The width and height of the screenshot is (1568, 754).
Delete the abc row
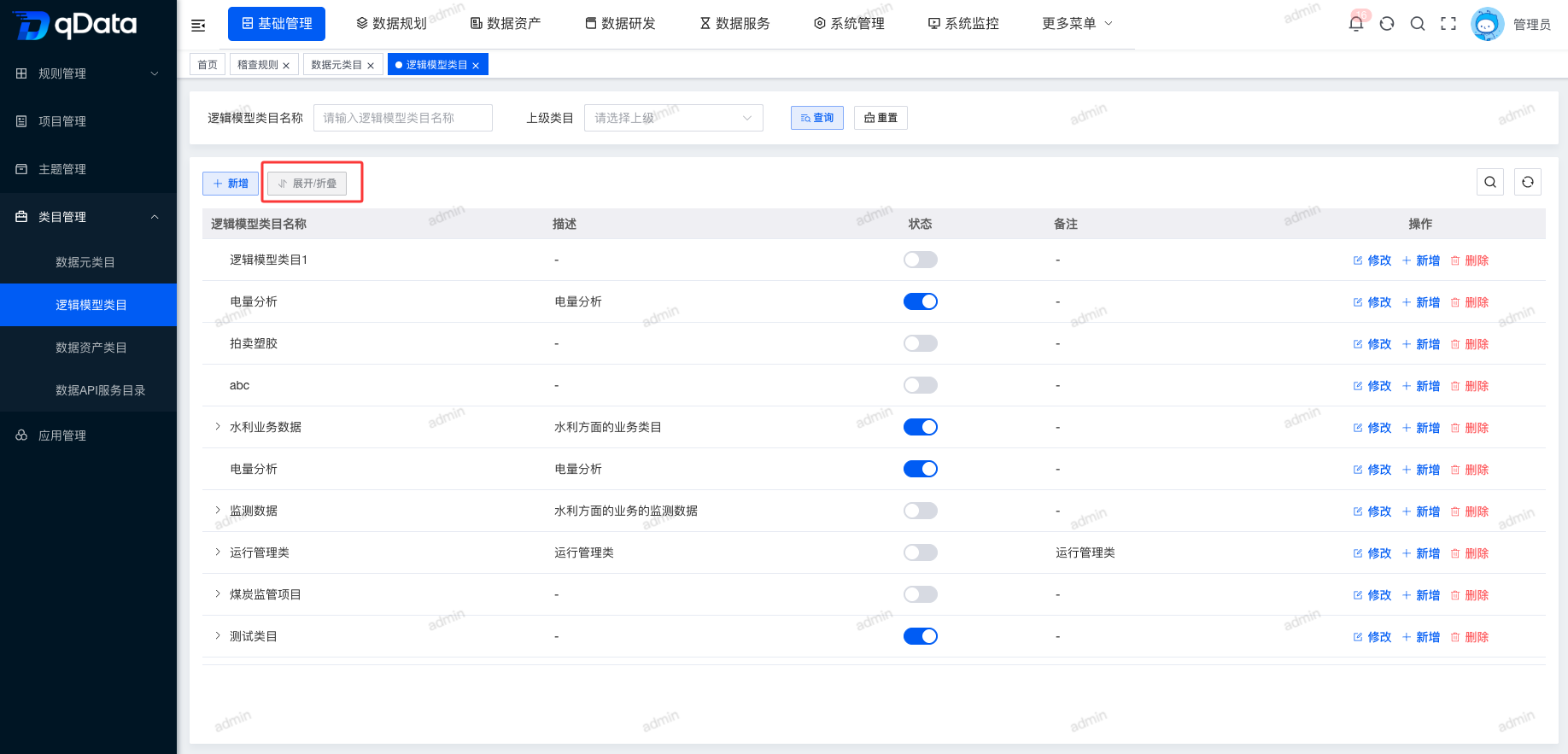tap(1470, 386)
